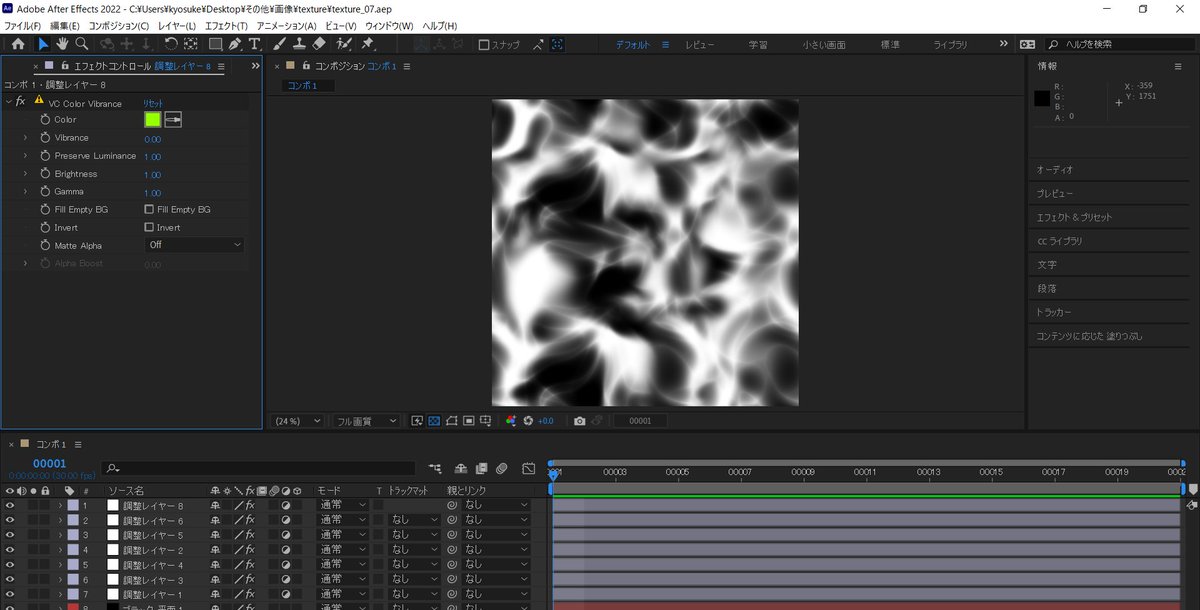Click the region of interest icon
This screenshot has width=1200, height=610.
tap(468, 421)
